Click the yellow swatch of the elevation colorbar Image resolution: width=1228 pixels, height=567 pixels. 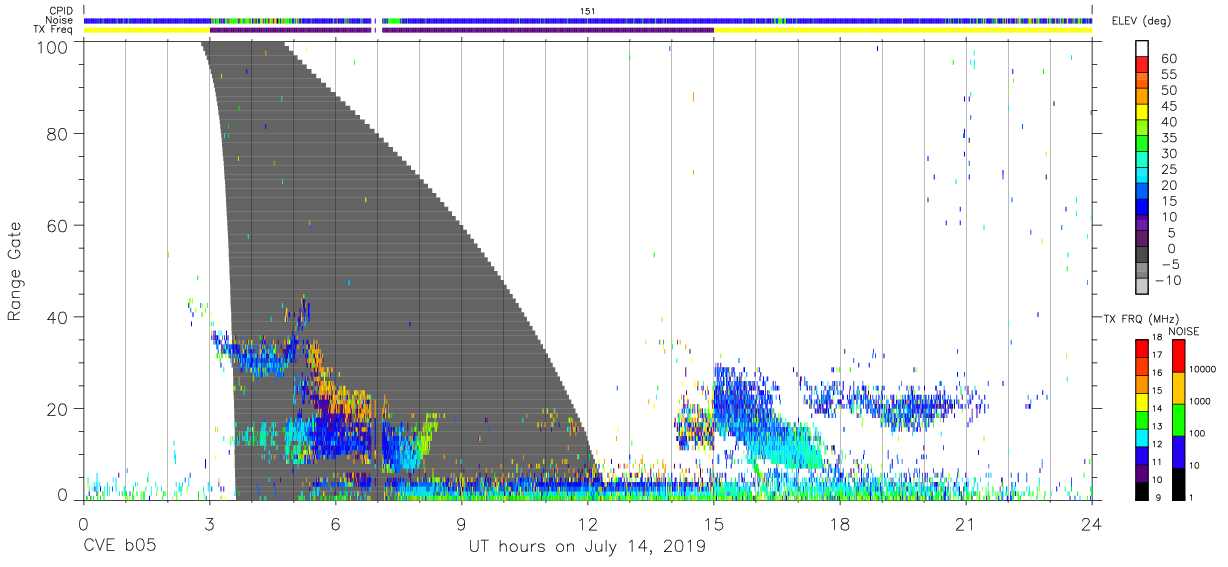1142,111
